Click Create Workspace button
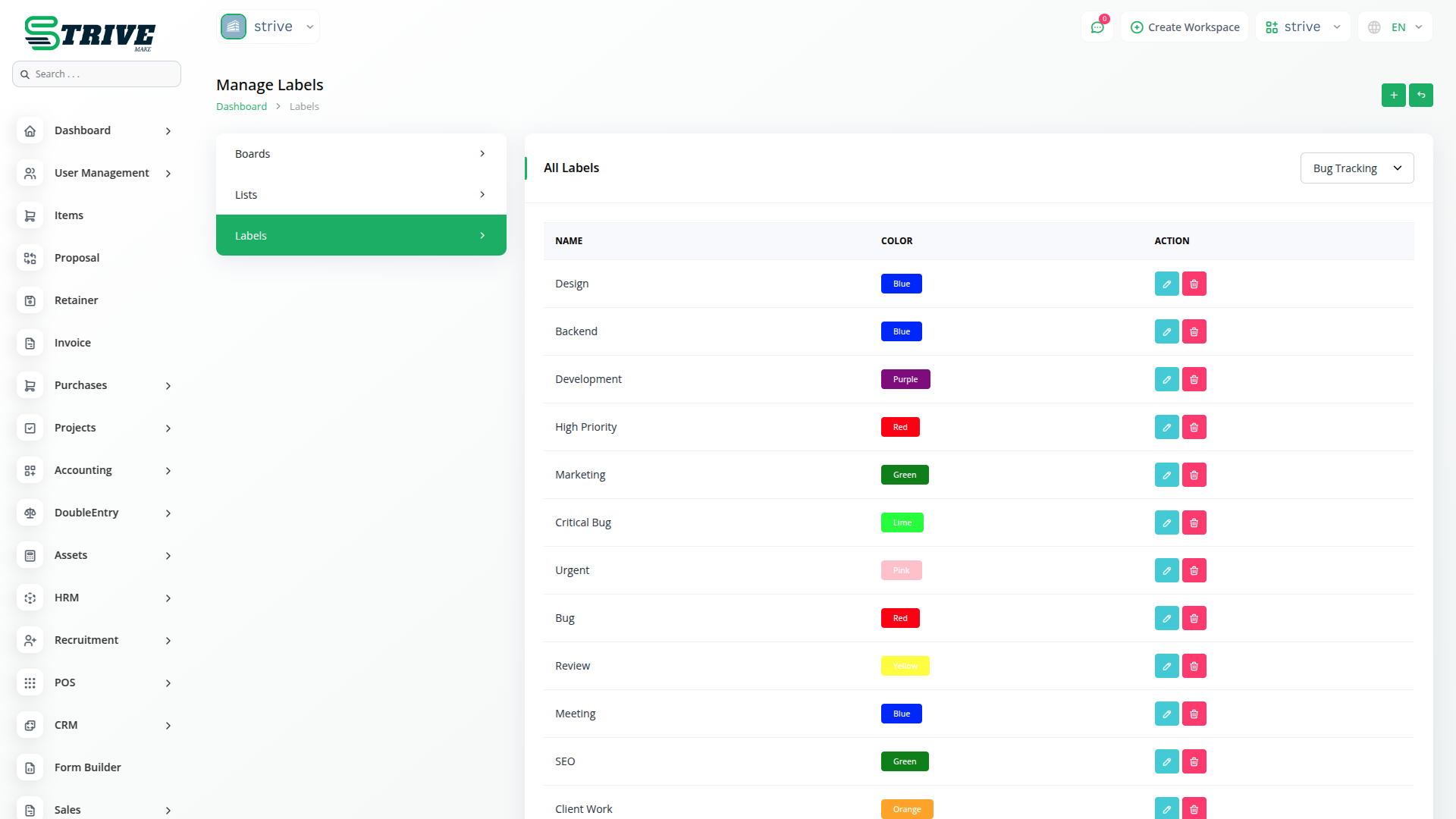 point(1185,27)
